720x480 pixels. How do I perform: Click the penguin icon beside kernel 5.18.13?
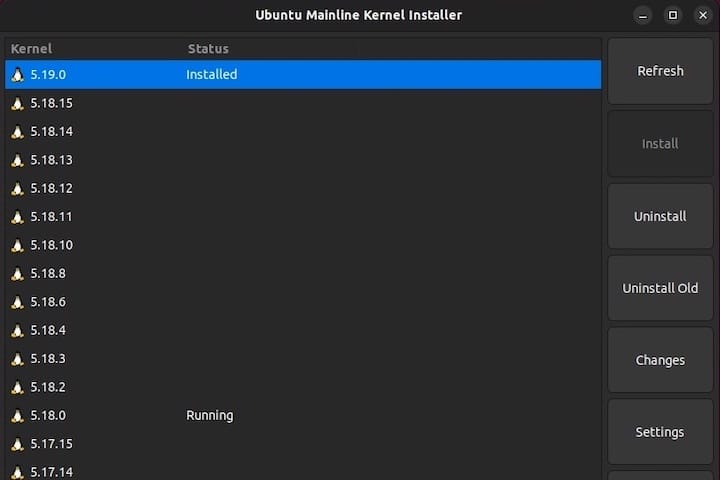(x=17, y=160)
